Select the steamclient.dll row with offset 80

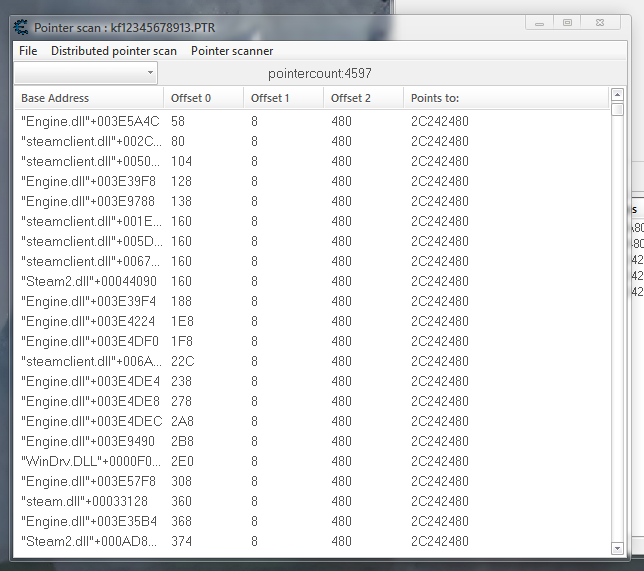tap(312, 141)
